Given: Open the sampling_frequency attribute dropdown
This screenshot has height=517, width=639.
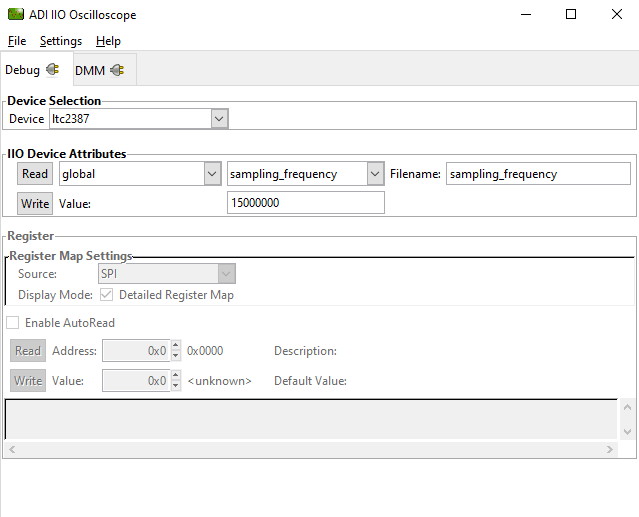Looking at the screenshot, I should tap(375, 174).
